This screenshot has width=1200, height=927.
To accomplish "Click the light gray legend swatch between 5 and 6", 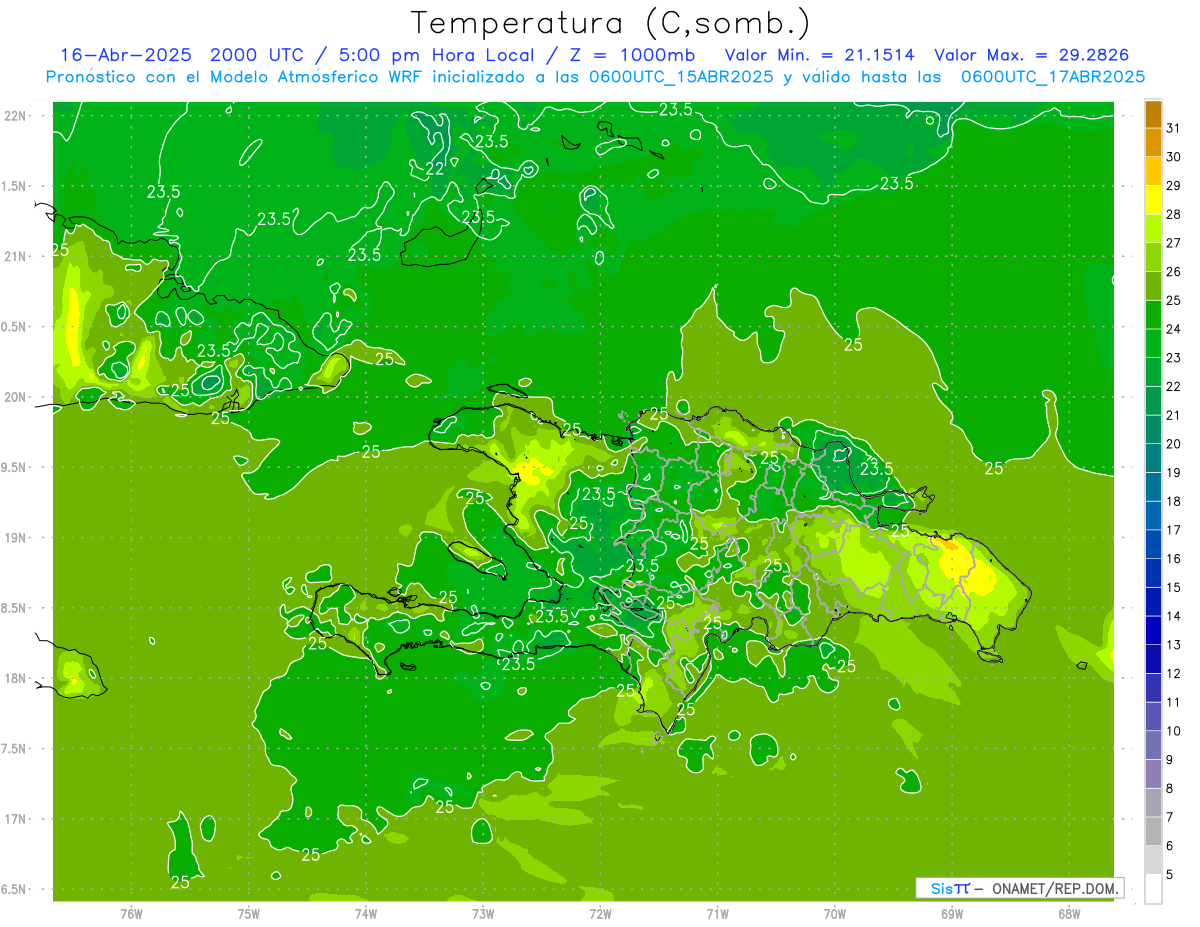I will click(1153, 860).
